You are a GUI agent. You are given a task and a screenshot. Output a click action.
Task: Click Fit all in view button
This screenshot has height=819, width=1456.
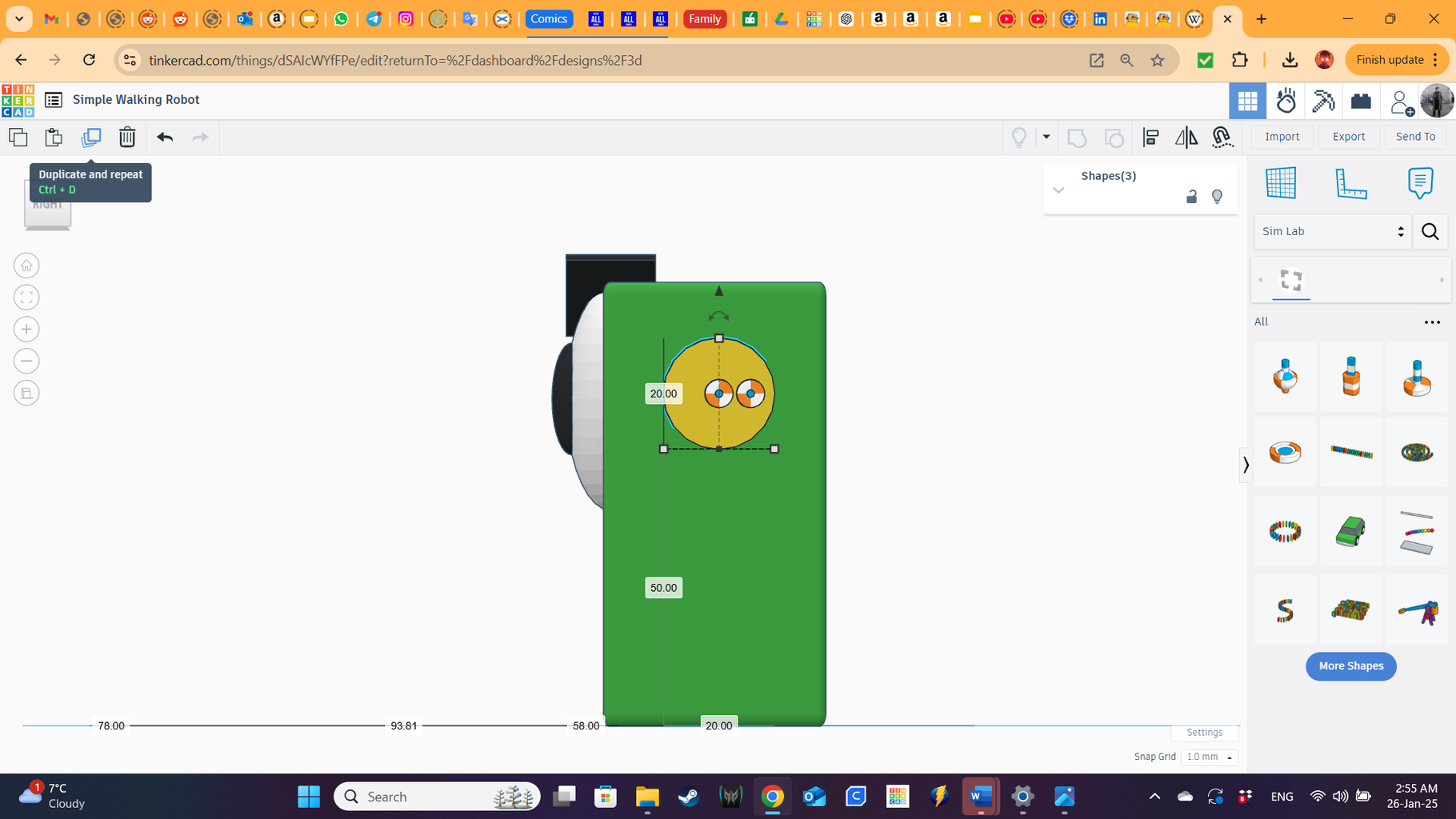pos(26,298)
